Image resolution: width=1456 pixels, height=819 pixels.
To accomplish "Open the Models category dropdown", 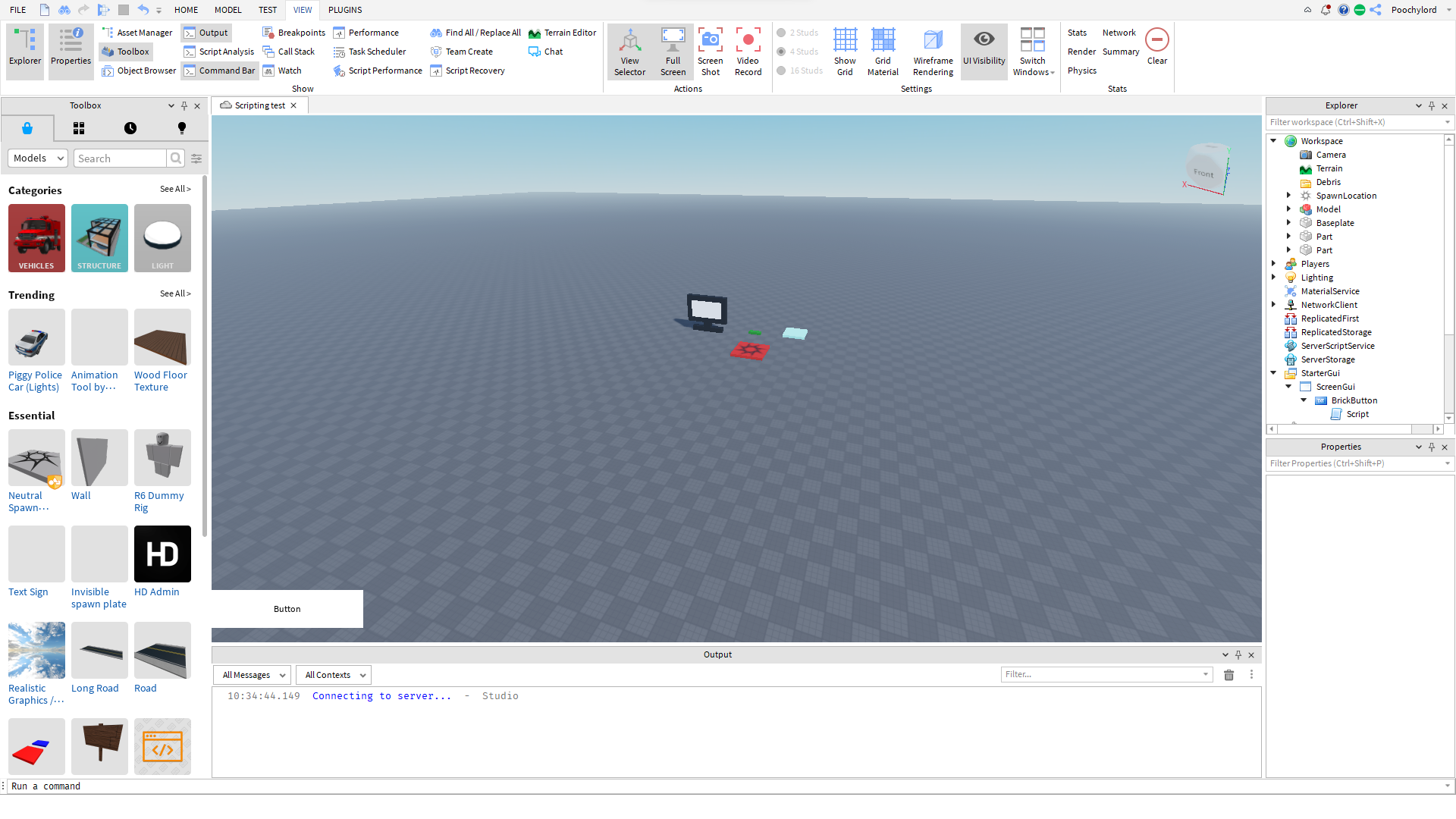I will [38, 158].
